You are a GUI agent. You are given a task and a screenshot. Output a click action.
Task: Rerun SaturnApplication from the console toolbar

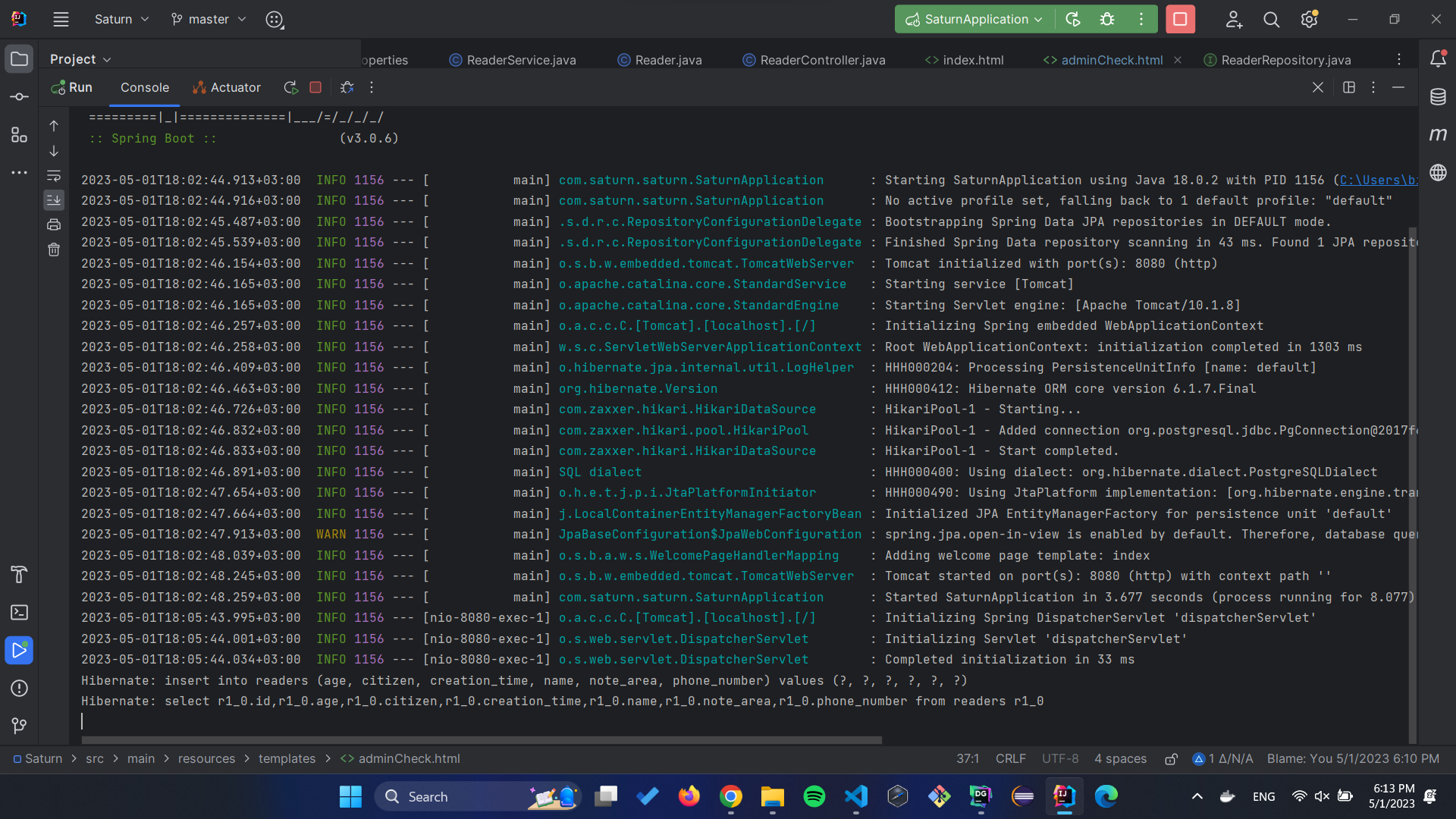[290, 87]
